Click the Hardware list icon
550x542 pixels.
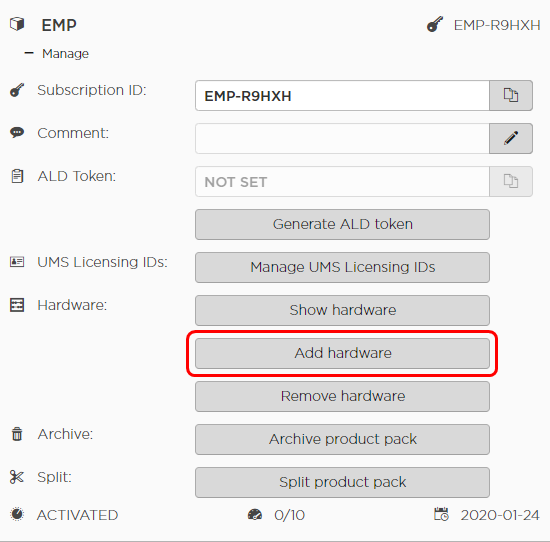(17, 305)
